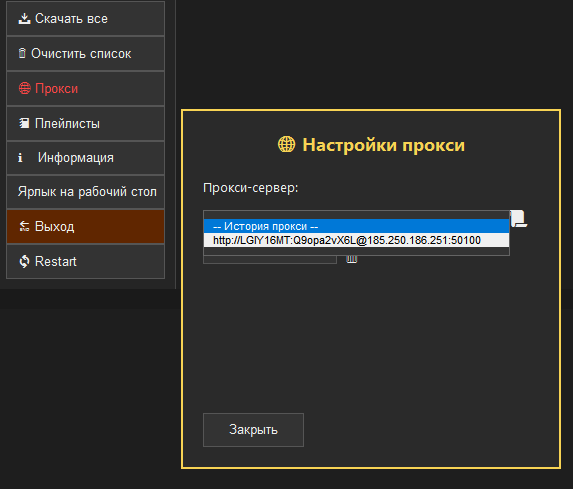Click the Настройки прокси heading text
The height and width of the screenshot is (489, 573).
(384, 145)
